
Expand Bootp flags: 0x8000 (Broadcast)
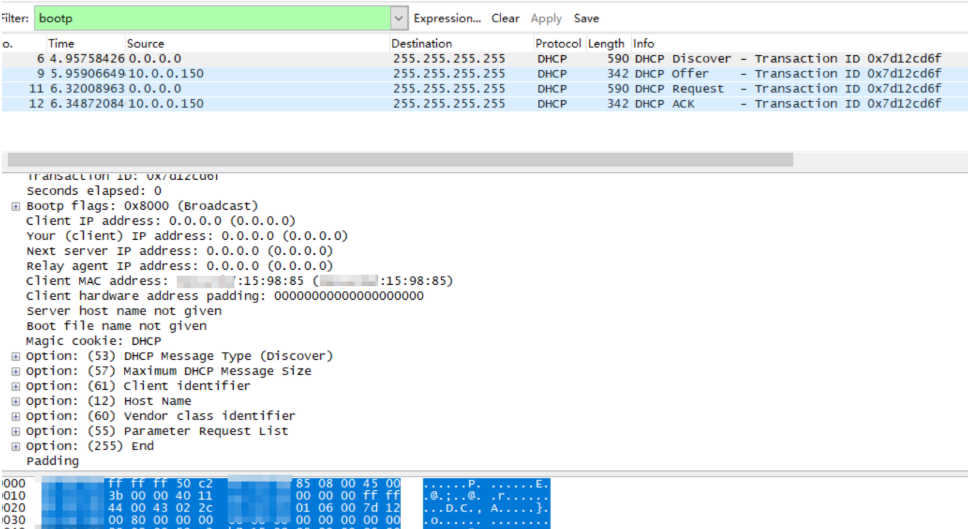click(15, 206)
